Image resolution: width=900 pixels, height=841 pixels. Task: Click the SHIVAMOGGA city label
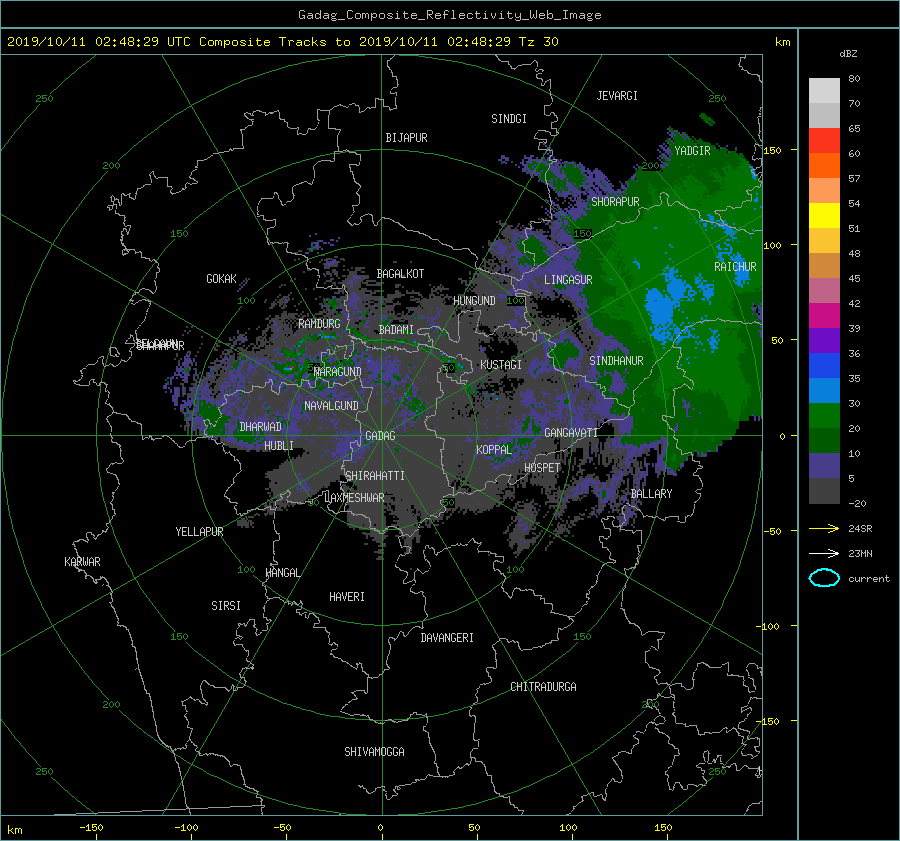pyautogui.click(x=374, y=752)
